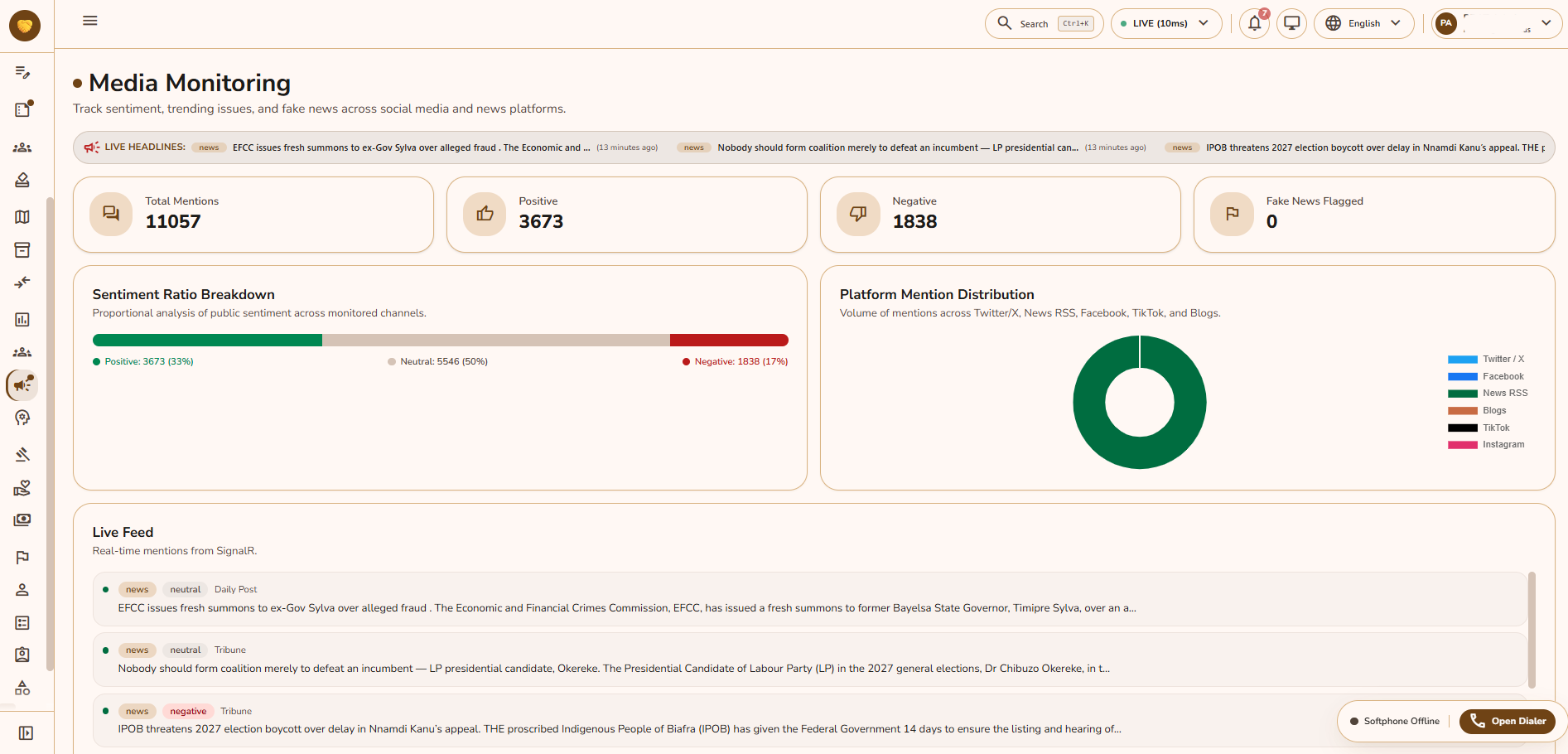This screenshot has height=754, width=1568.
Task: Open the merge arrows sidebar icon
Action: point(22,283)
